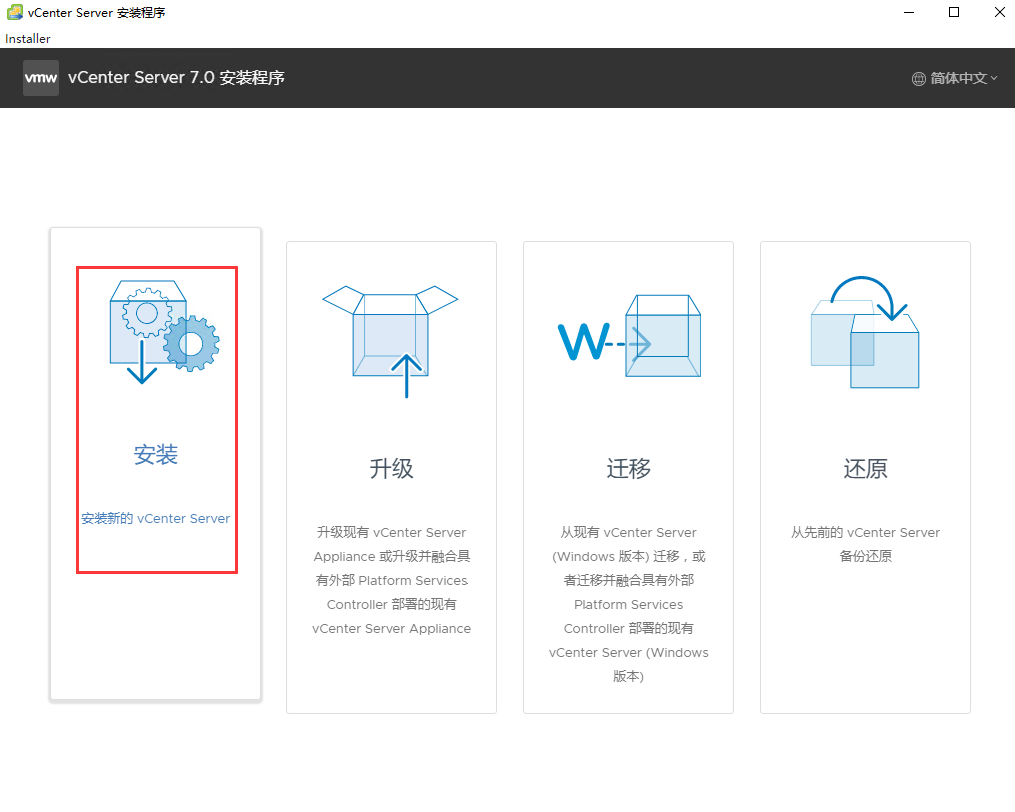Image resolution: width=1015 pixels, height=812 pixels.
Task: Open the Installer menu
Action: [28, 39]
